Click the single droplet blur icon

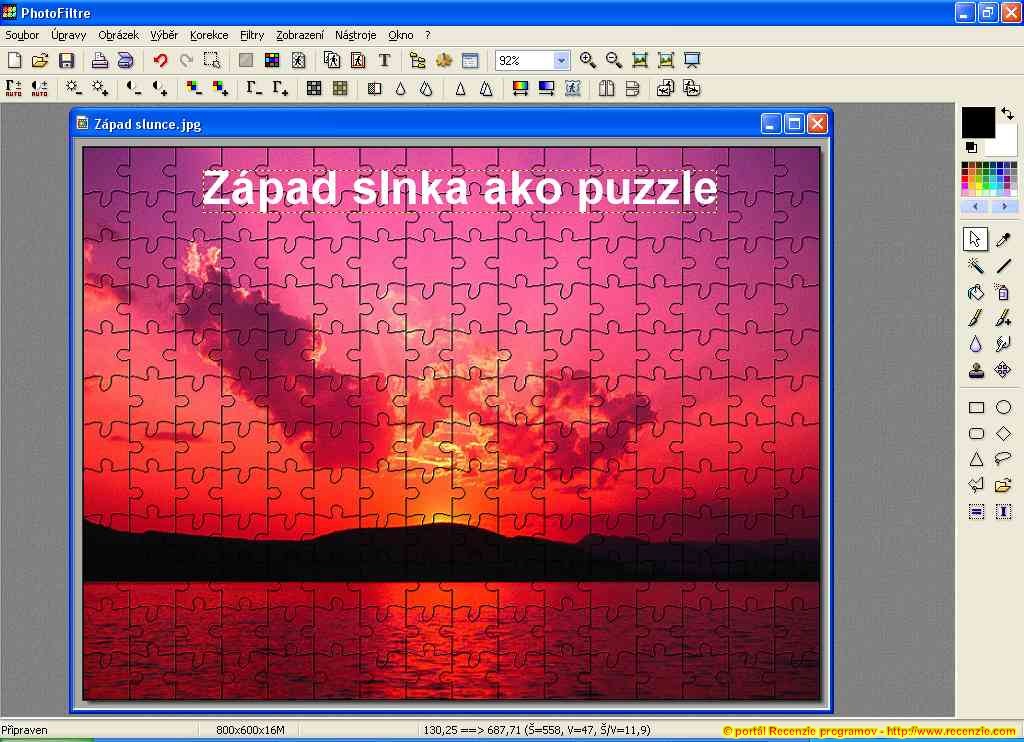(x=400, y=88)
